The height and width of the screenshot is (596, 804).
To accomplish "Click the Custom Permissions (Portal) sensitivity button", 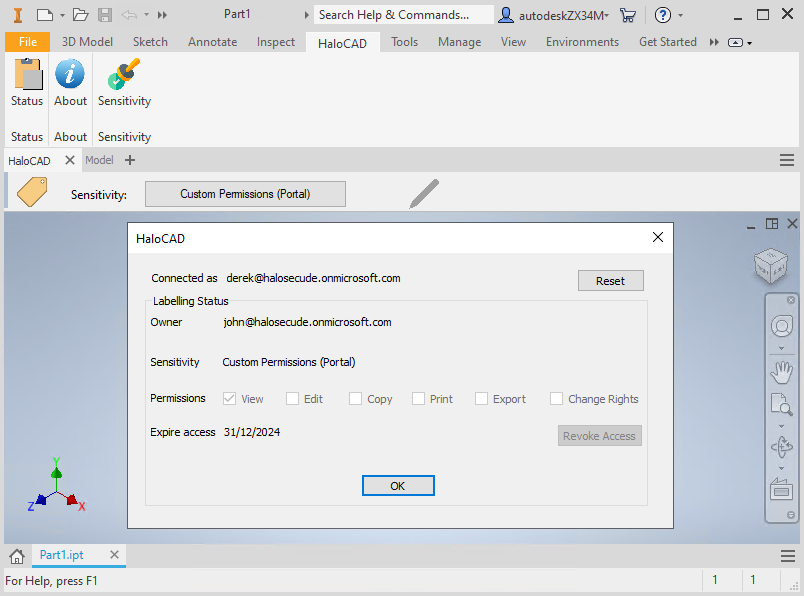I will pos(245,194).
